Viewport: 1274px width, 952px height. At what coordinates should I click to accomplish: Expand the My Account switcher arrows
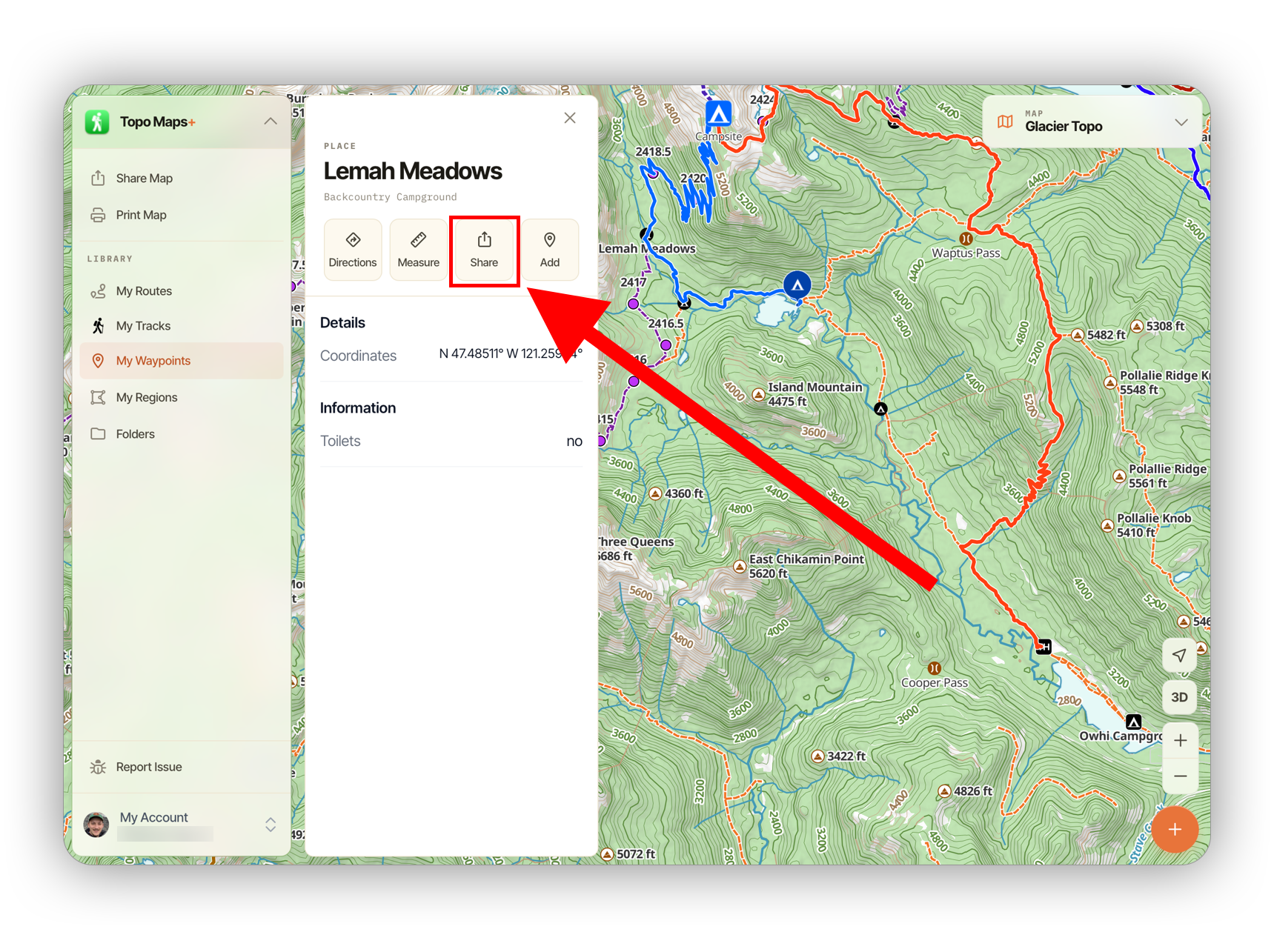(x=271, y=825)
